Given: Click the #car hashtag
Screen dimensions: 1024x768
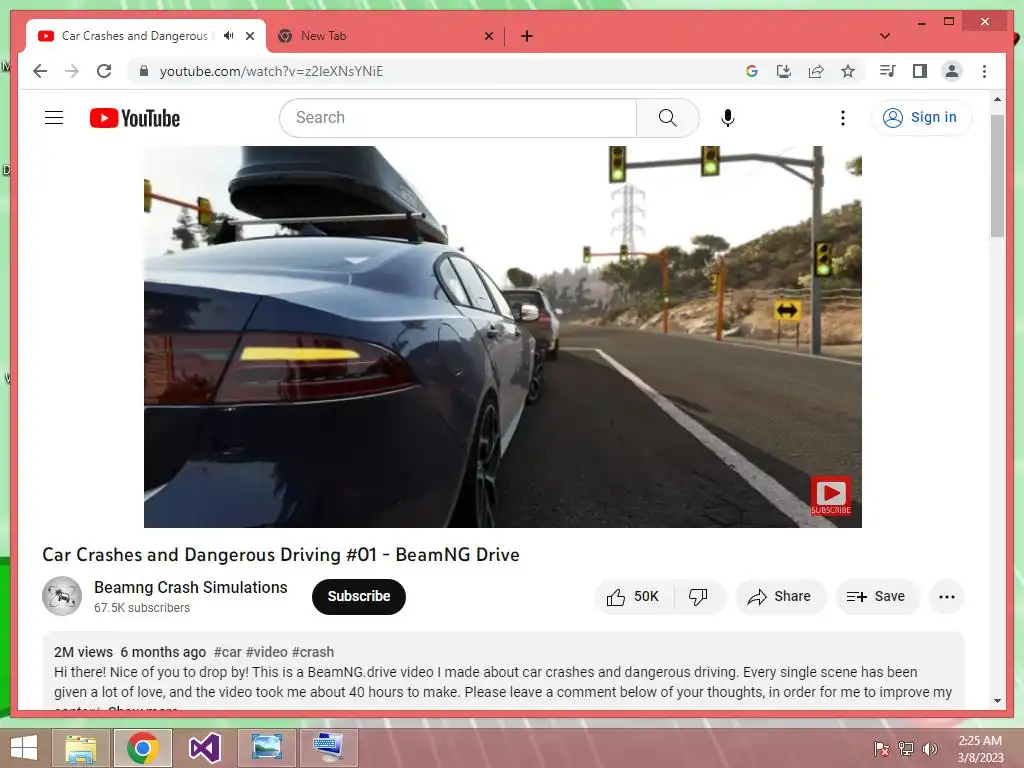Looking at the screenshot, I should 228,652.
